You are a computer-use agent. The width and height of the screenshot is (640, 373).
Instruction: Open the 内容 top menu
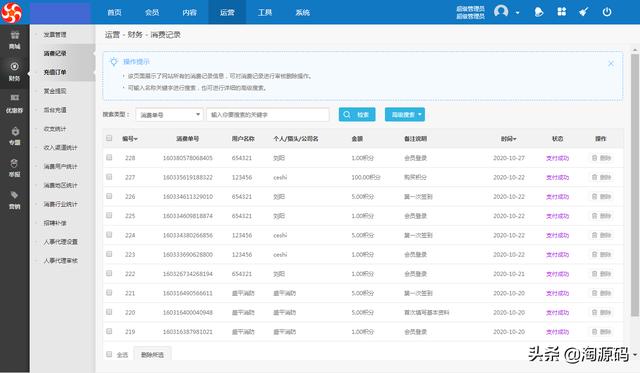(189, 12)
